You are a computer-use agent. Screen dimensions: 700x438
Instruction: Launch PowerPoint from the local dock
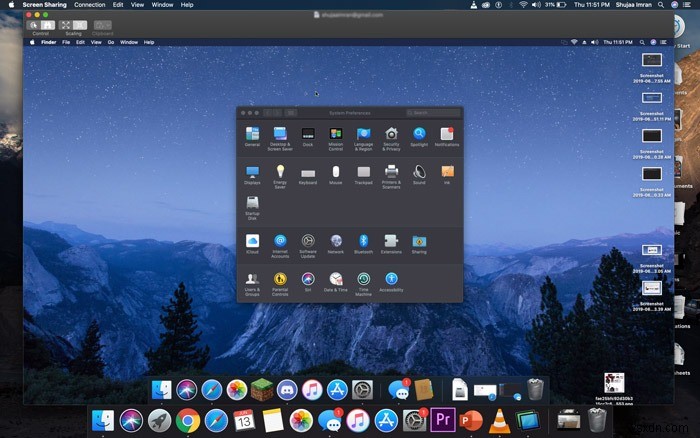471,421
